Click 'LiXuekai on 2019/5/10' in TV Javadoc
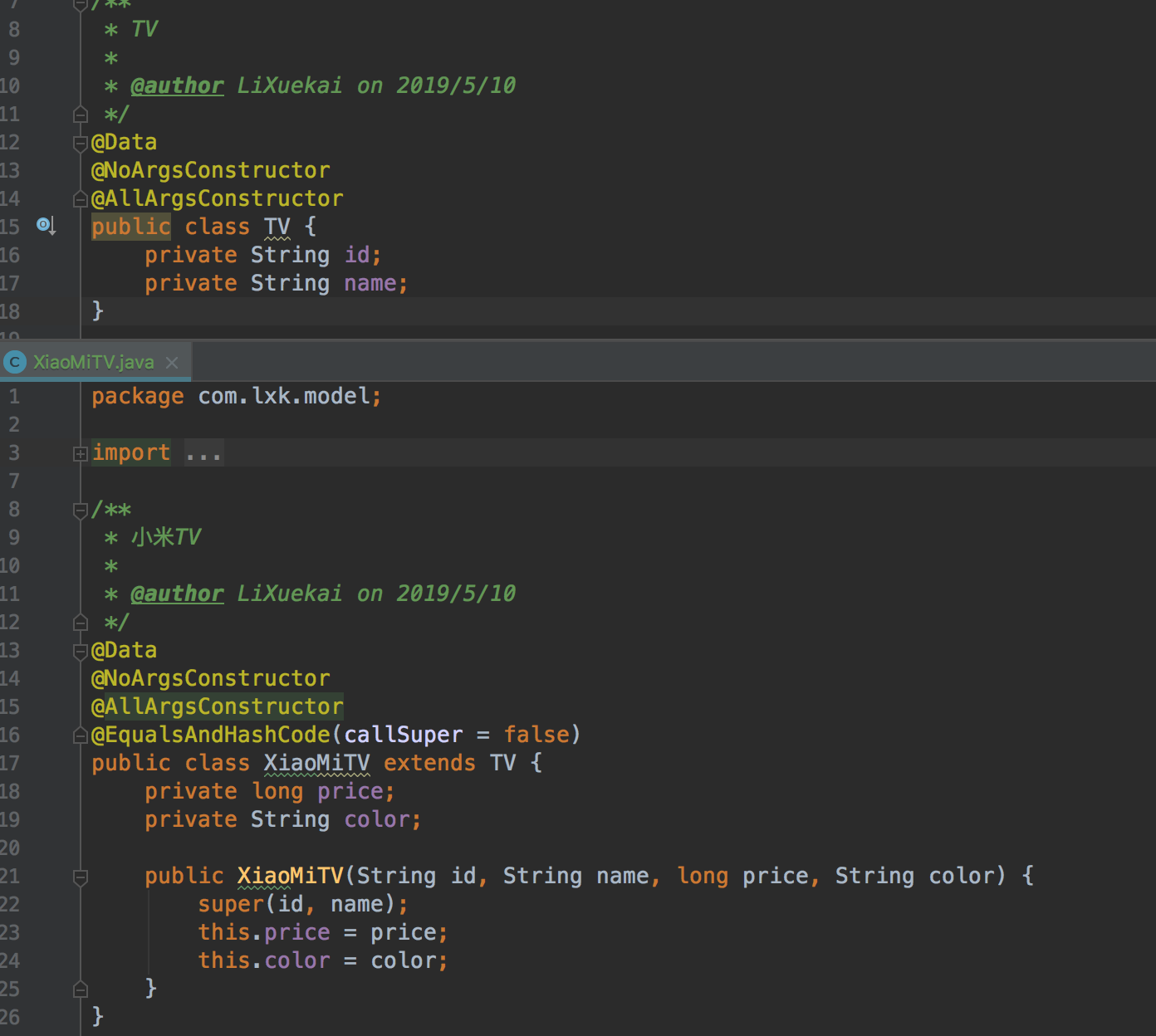Screen dimensions: 1156x1036 pyautogui.click(x=377, y=86)
